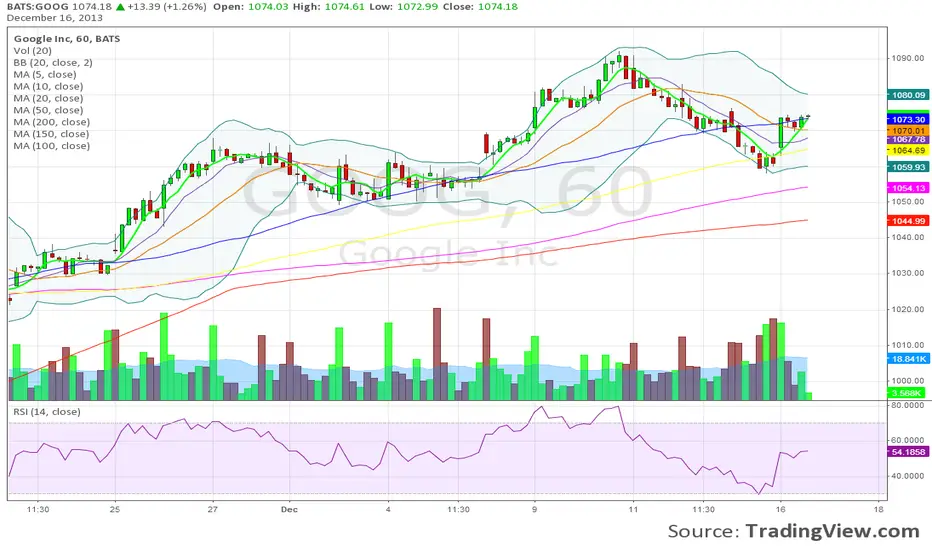This screenshot has height=550, width=932.
Task: Click the 1044.99 red price tag
Action: [x=908, y=221]
